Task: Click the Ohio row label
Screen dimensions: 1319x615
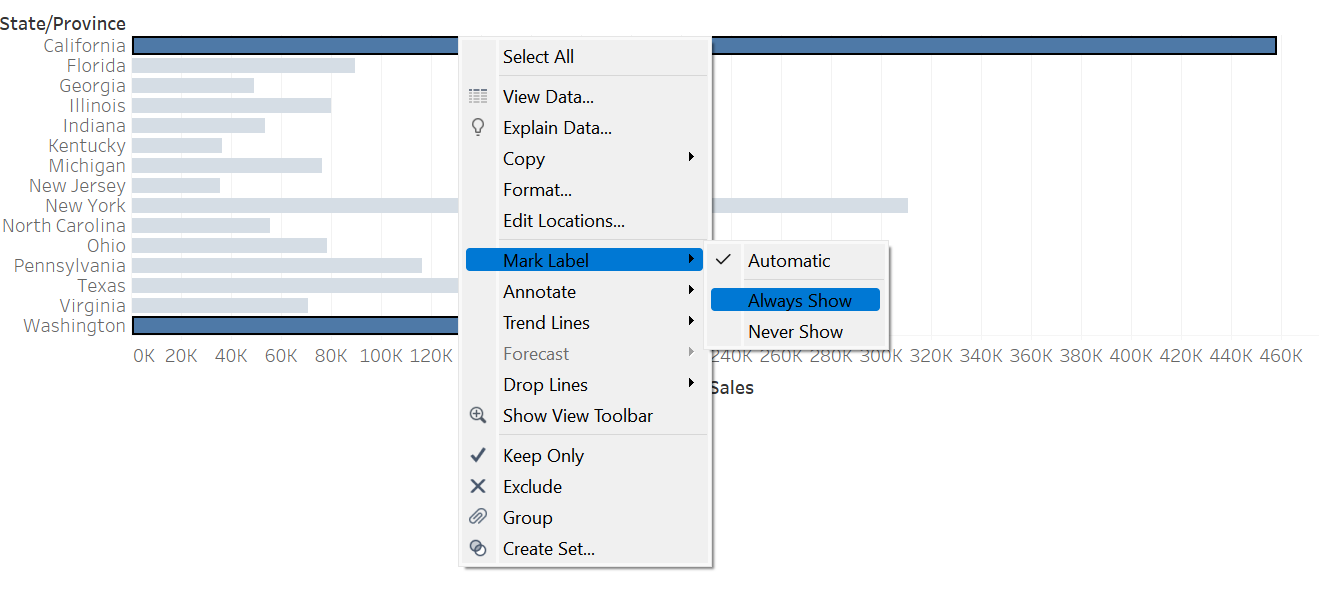Action: tap(107, 246)
